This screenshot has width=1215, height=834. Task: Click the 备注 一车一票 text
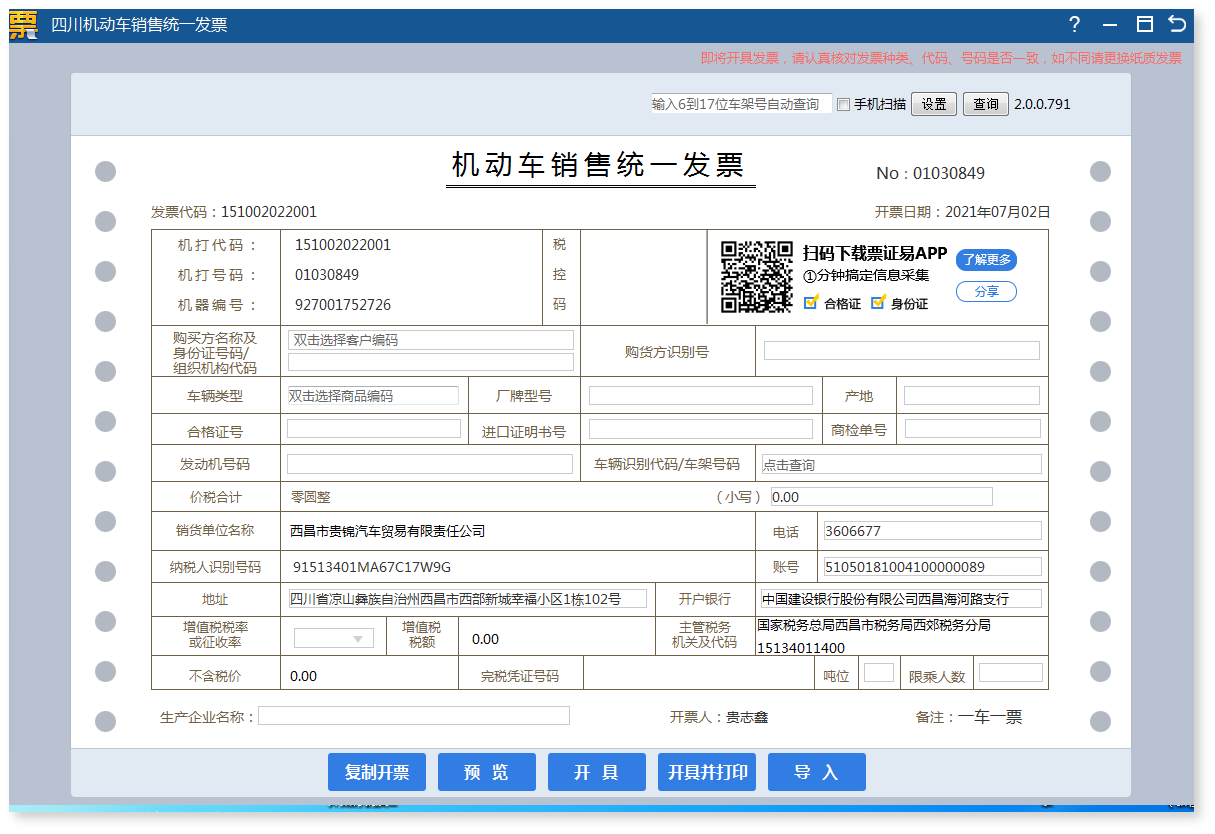(969, 717)
